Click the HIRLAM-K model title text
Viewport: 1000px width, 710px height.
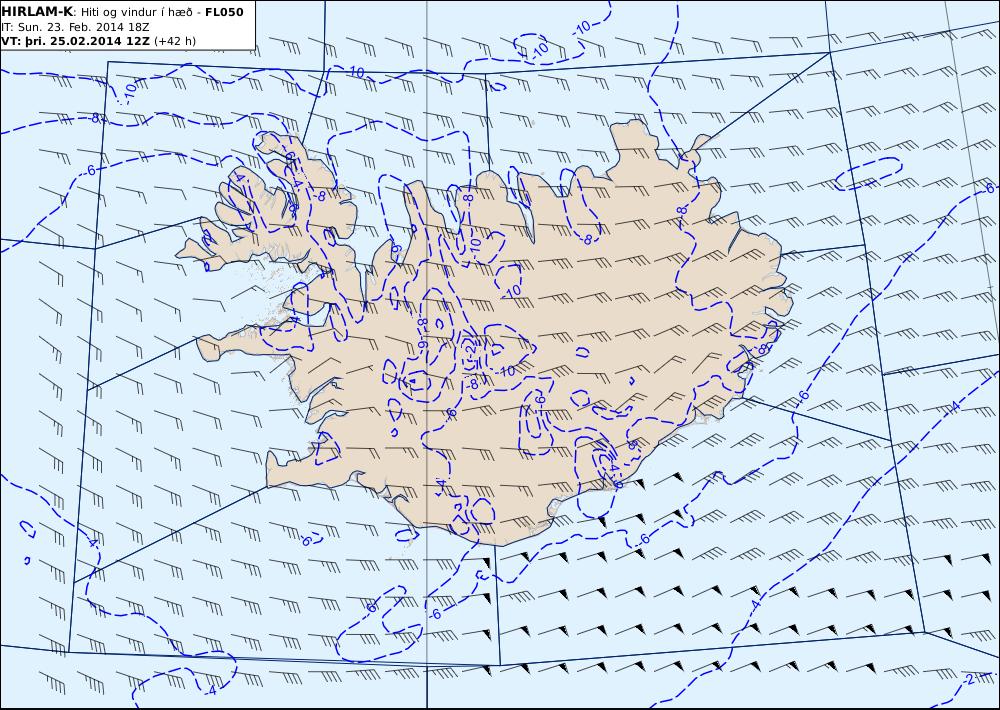(x=37, y=12)
